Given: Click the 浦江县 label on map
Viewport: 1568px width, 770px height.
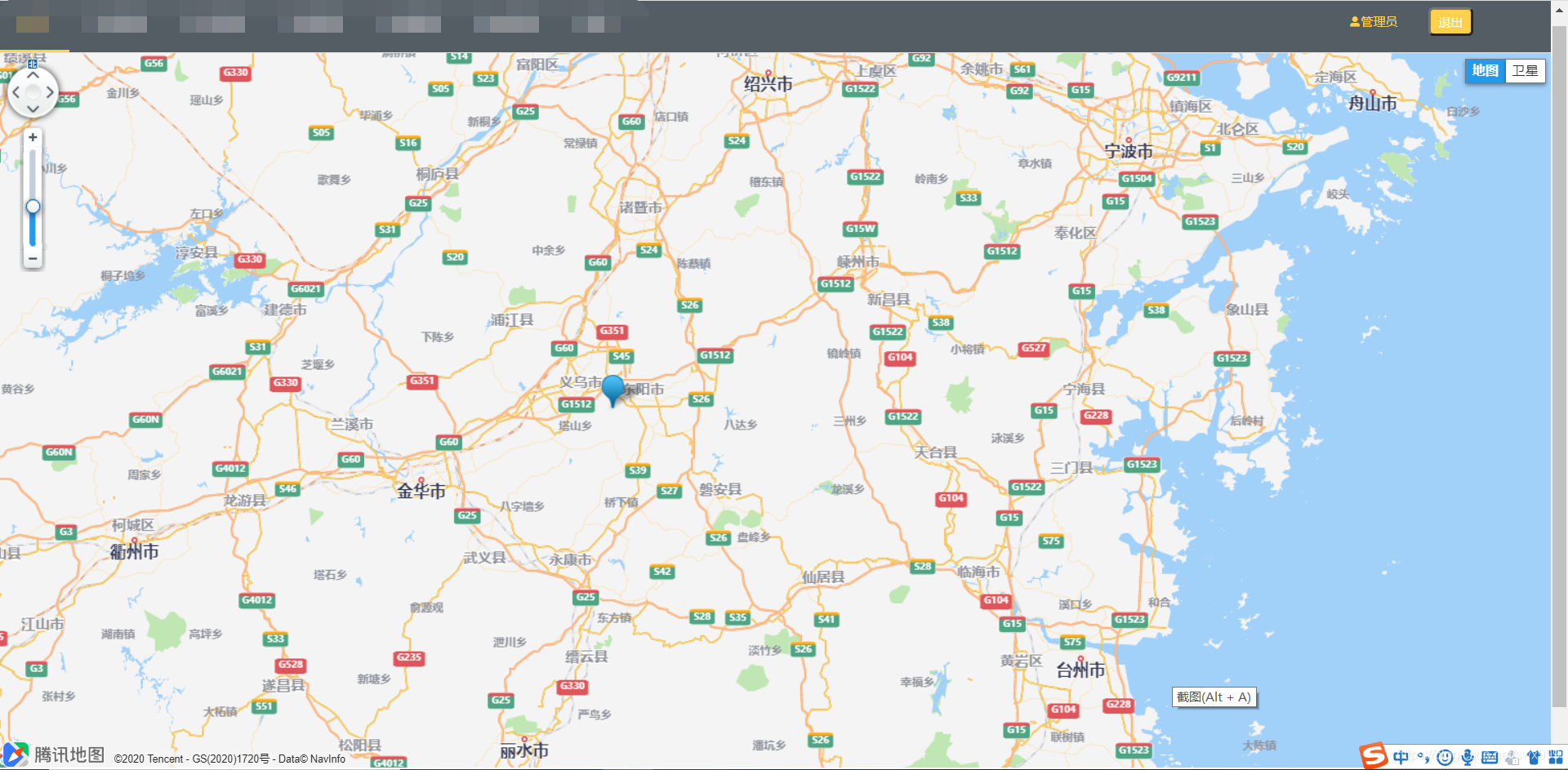Looking at the screenshot, I should pyautogui.click(x=512, y=320).
